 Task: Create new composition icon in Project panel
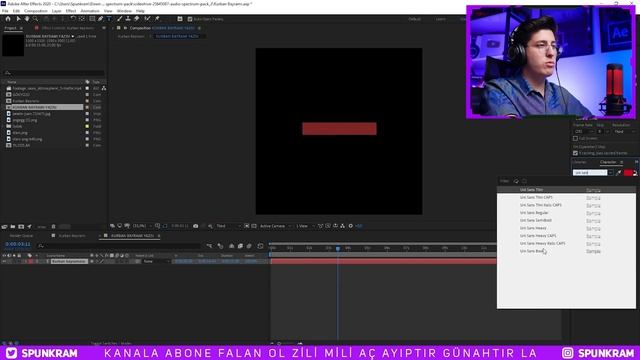[21, 227]
